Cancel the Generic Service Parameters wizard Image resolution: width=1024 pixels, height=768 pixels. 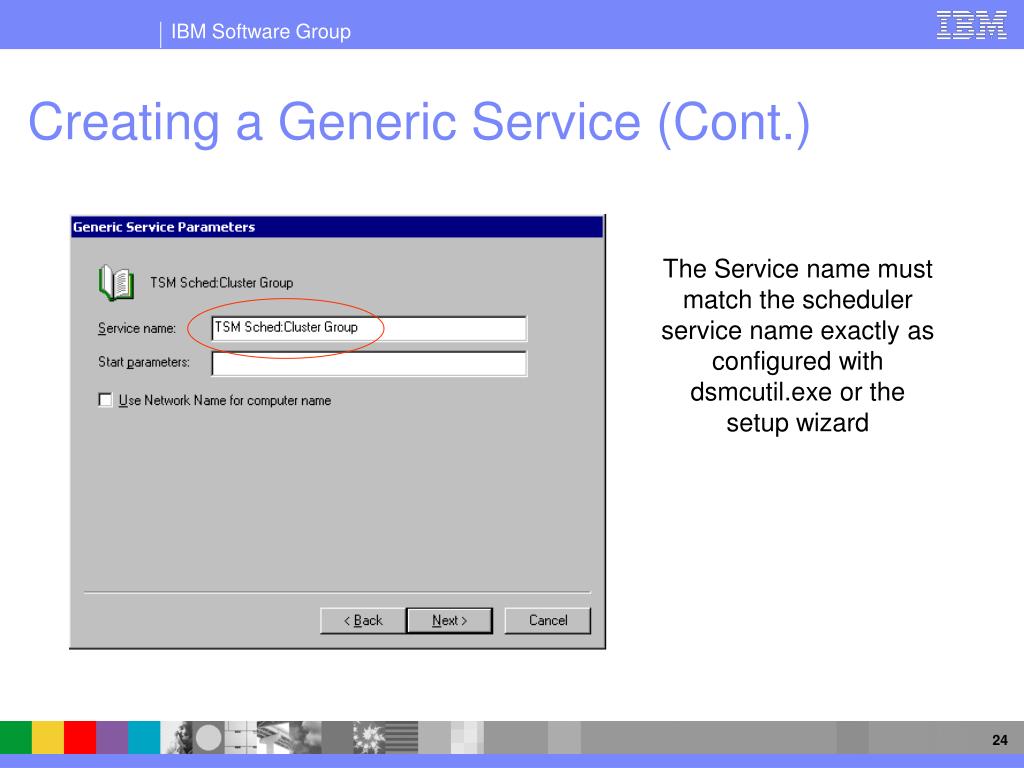547,620
